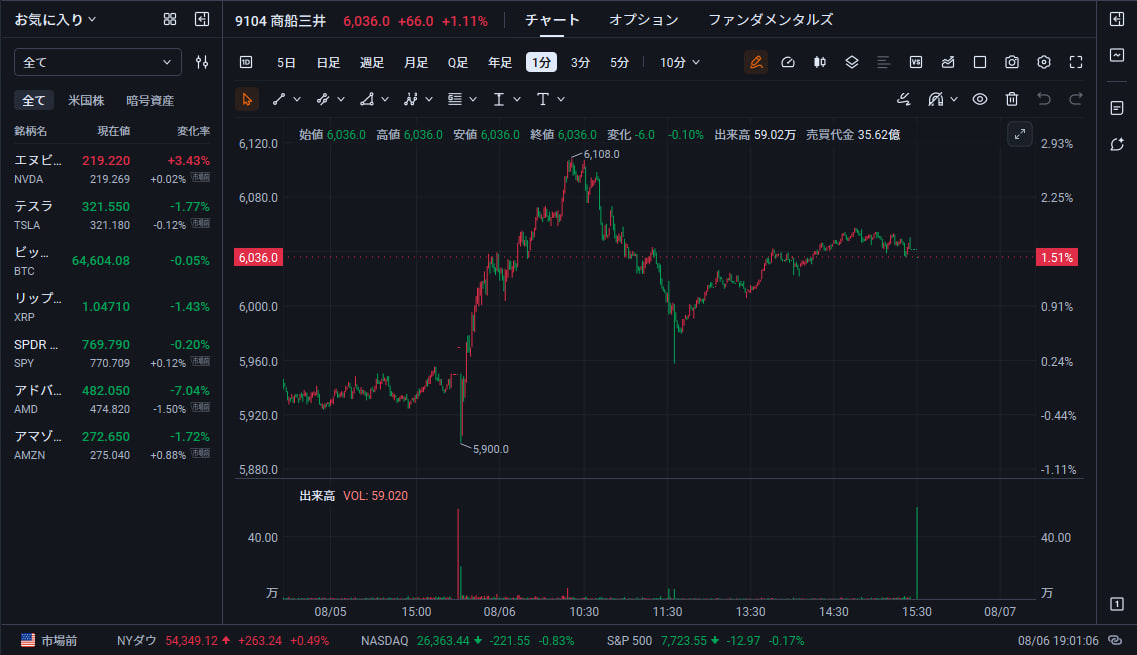Expand the お気に入り watchlist dropdown

(55, 20)
